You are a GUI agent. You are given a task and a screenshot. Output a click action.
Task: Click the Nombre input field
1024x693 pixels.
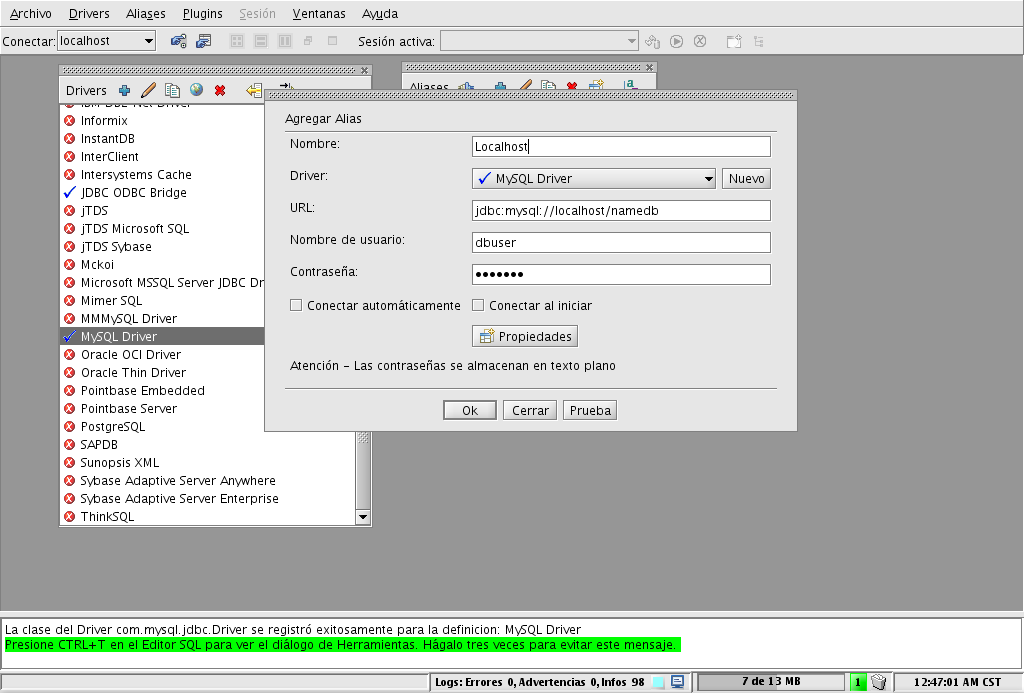621,146
